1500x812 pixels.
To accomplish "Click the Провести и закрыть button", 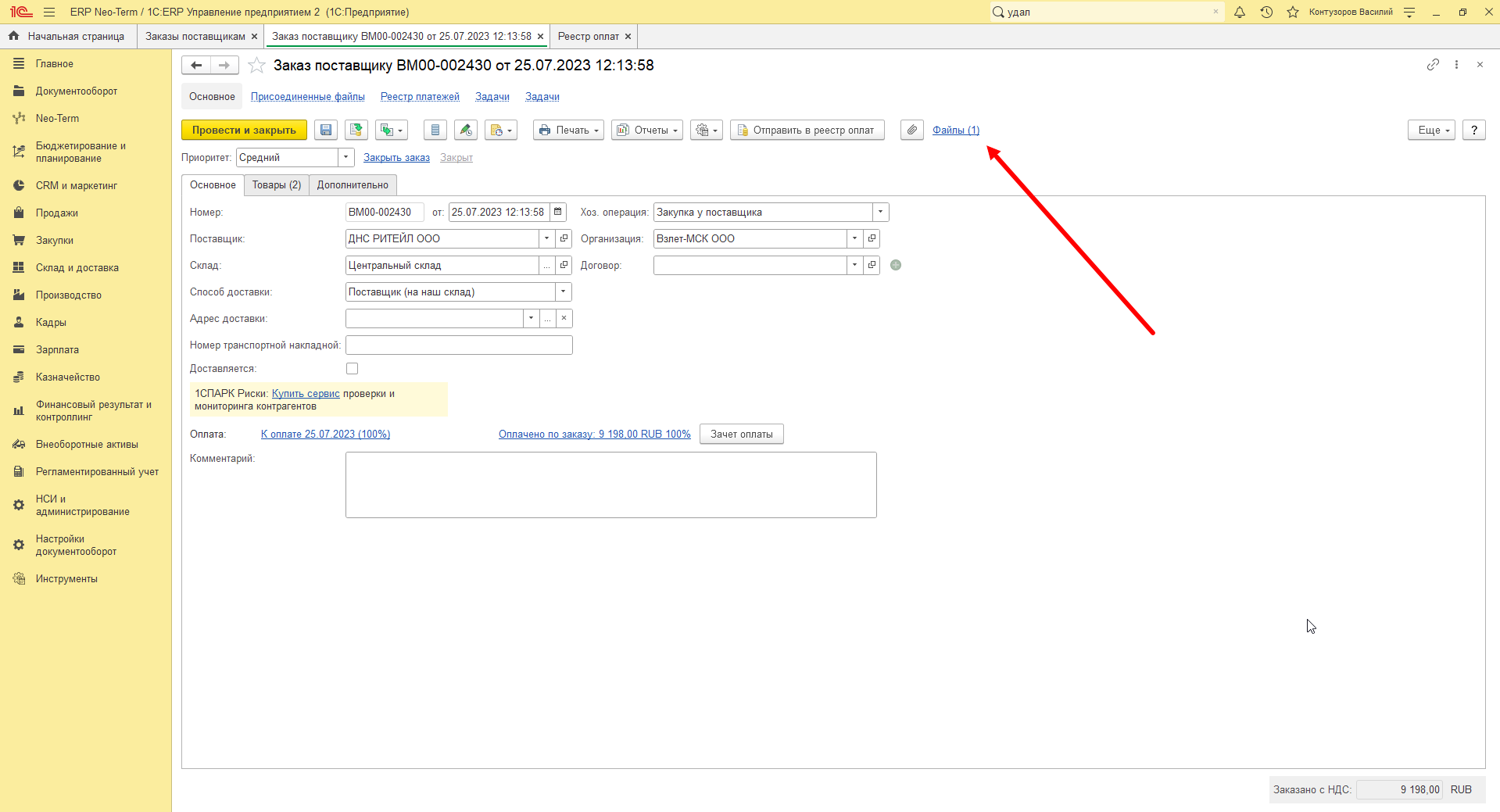I will 244,131.
